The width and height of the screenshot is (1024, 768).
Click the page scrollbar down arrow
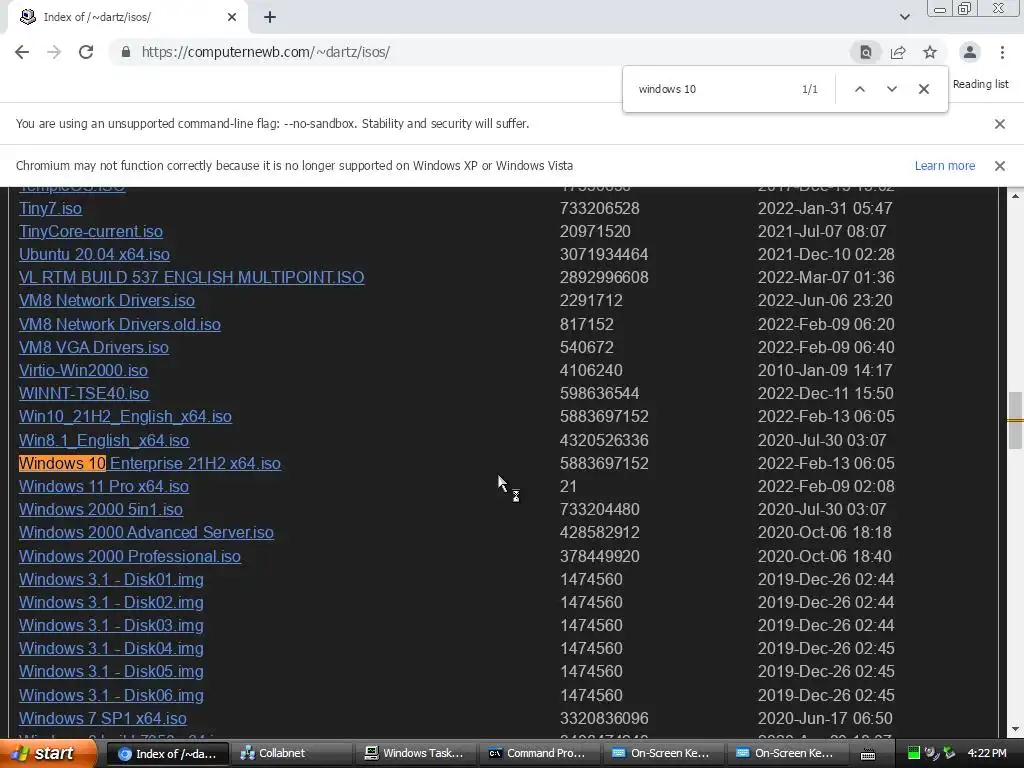pos(1015,729)
